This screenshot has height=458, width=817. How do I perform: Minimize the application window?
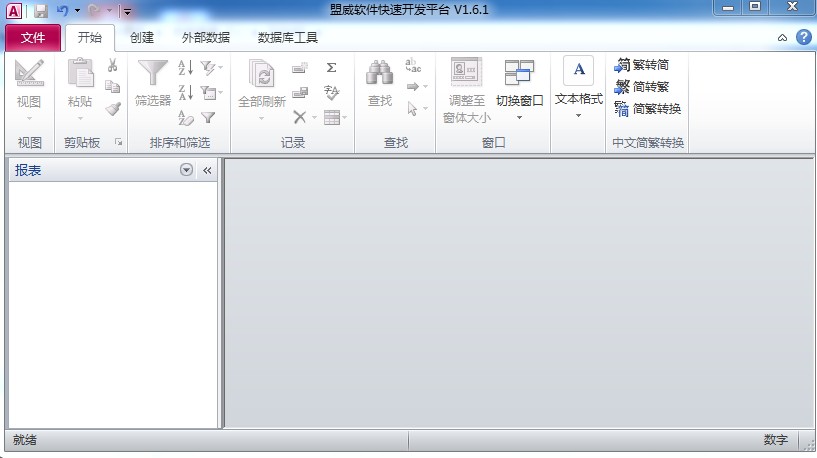[728, 8]
